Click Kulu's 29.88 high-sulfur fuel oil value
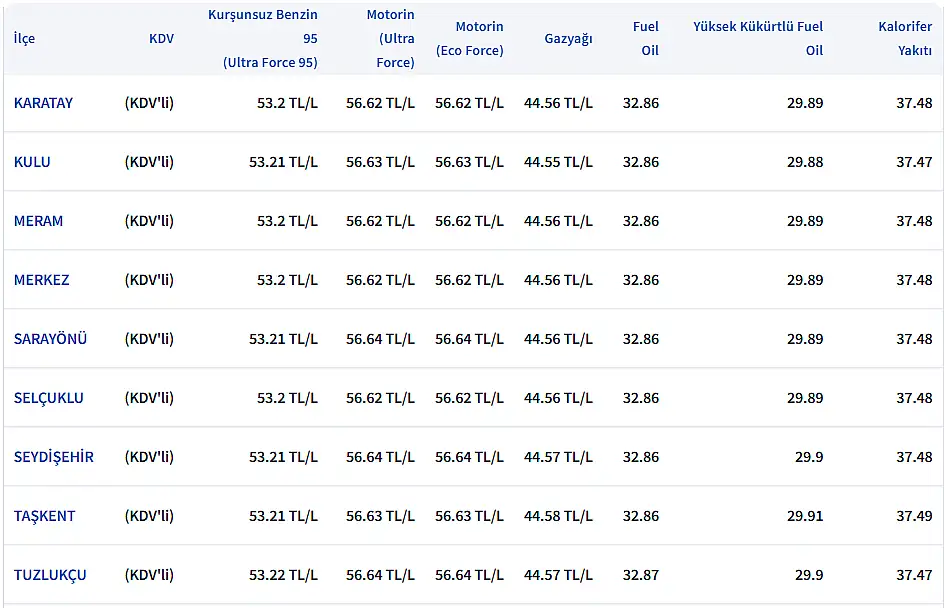This screenshot has width=944, height=608. tap(805, 162)
